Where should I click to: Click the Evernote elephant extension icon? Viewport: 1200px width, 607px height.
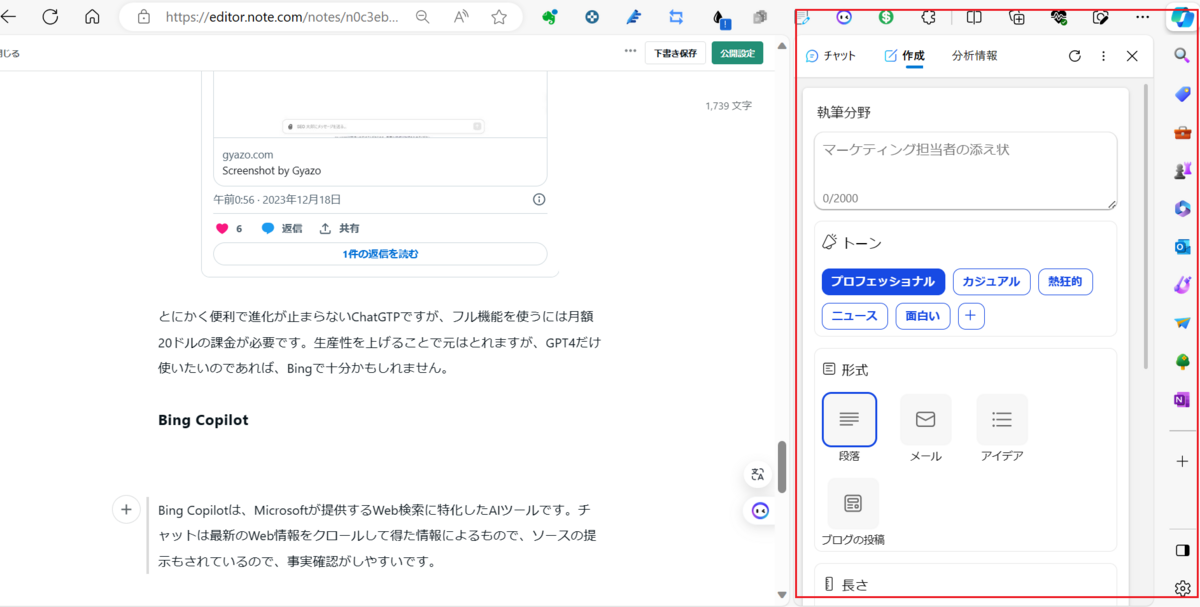pos(550,17)
